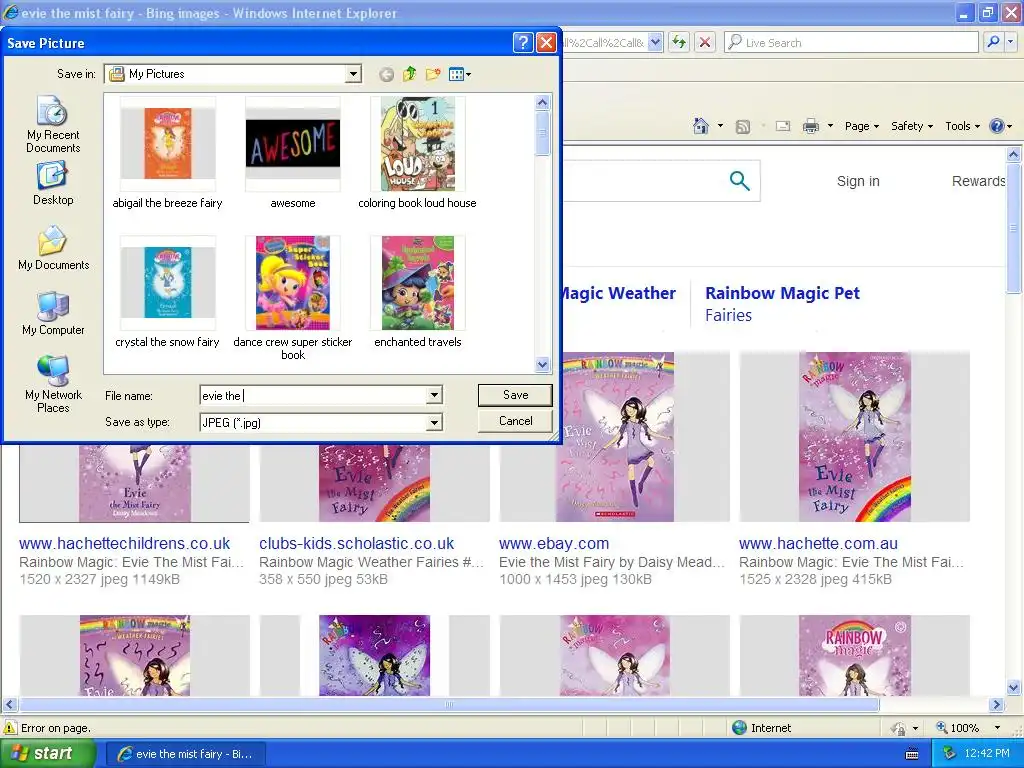Select the awesome picture file

tap(293, 154)
